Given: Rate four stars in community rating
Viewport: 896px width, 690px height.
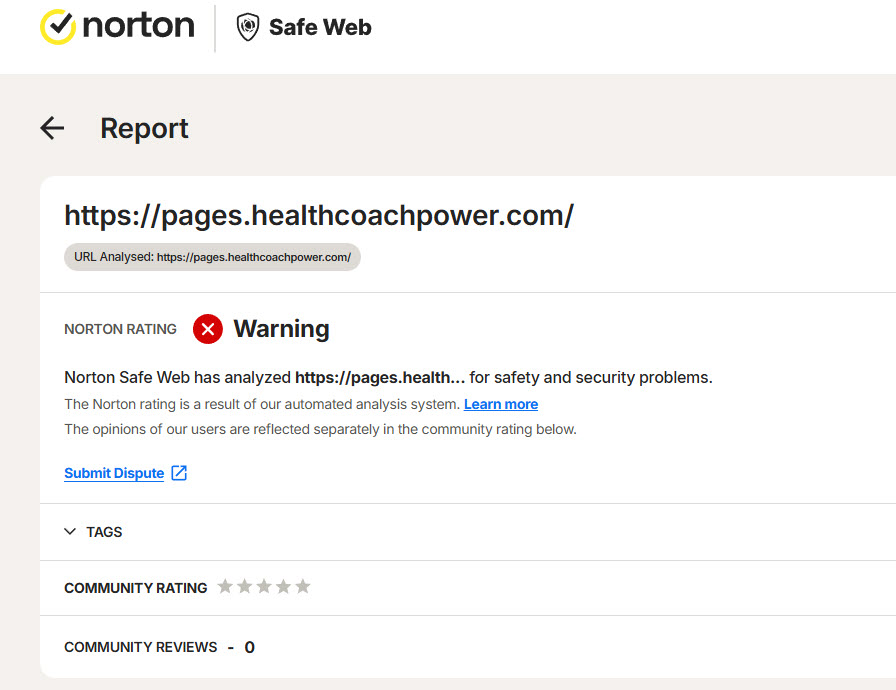Looking at the screenshot, I should (x=283, y=587).
